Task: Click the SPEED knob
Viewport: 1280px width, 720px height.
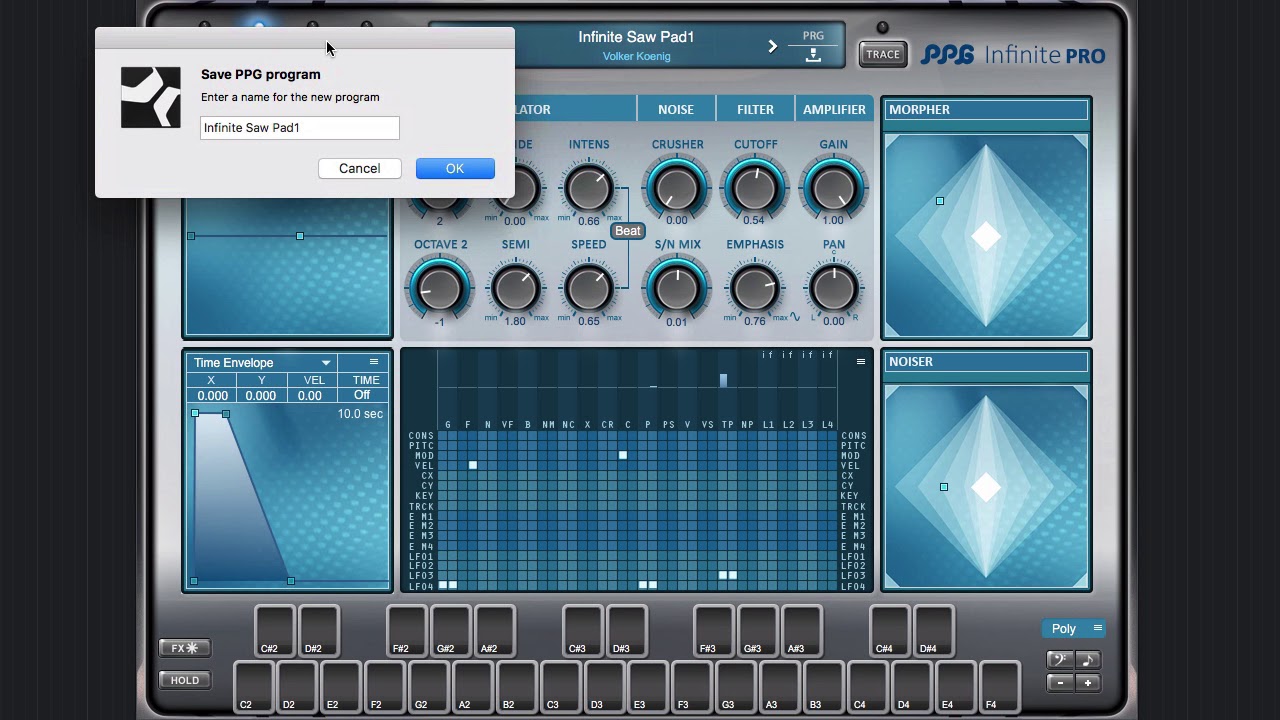Action: (x=588, y=288)
